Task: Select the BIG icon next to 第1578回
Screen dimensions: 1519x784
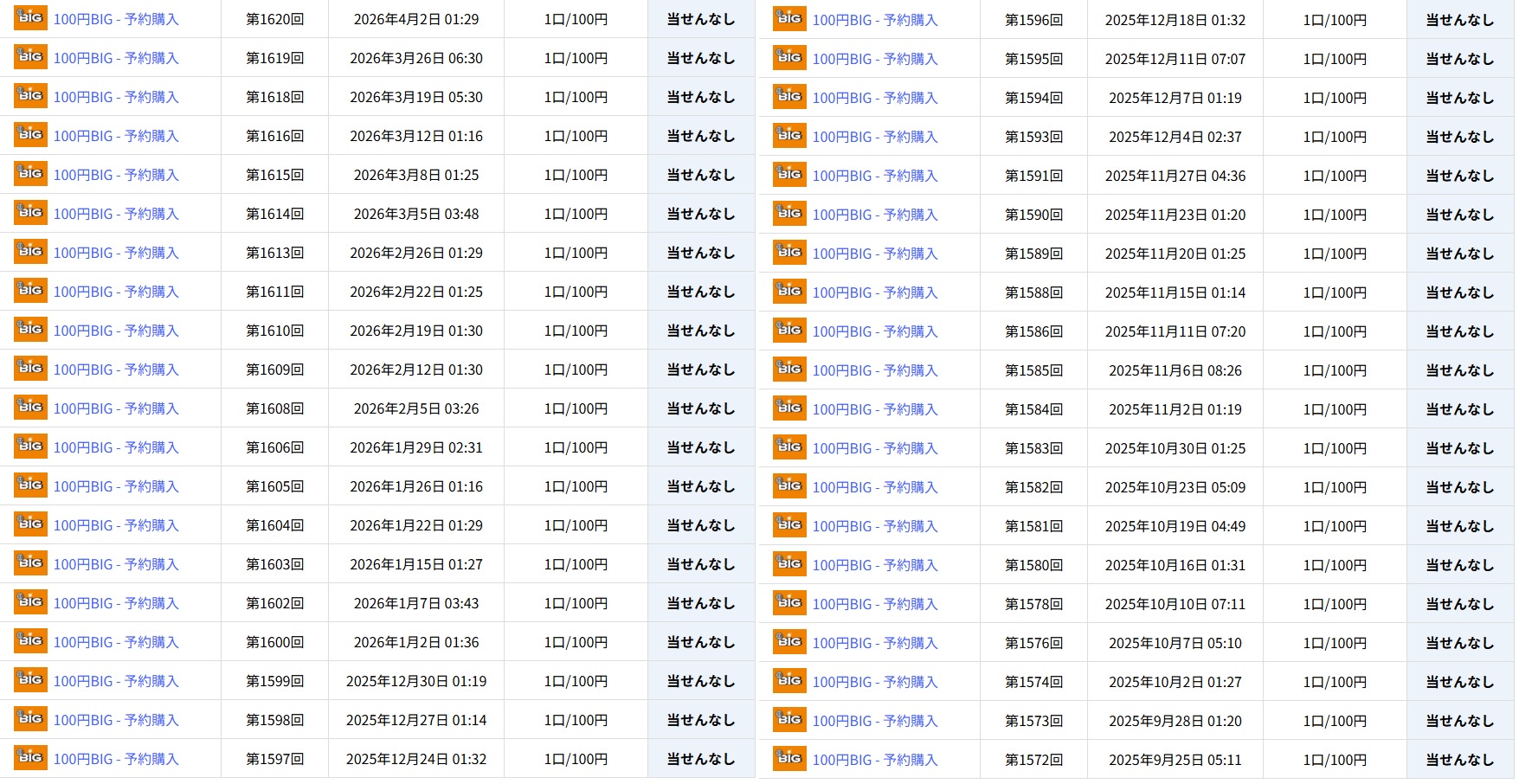Action: coord(789,603)
